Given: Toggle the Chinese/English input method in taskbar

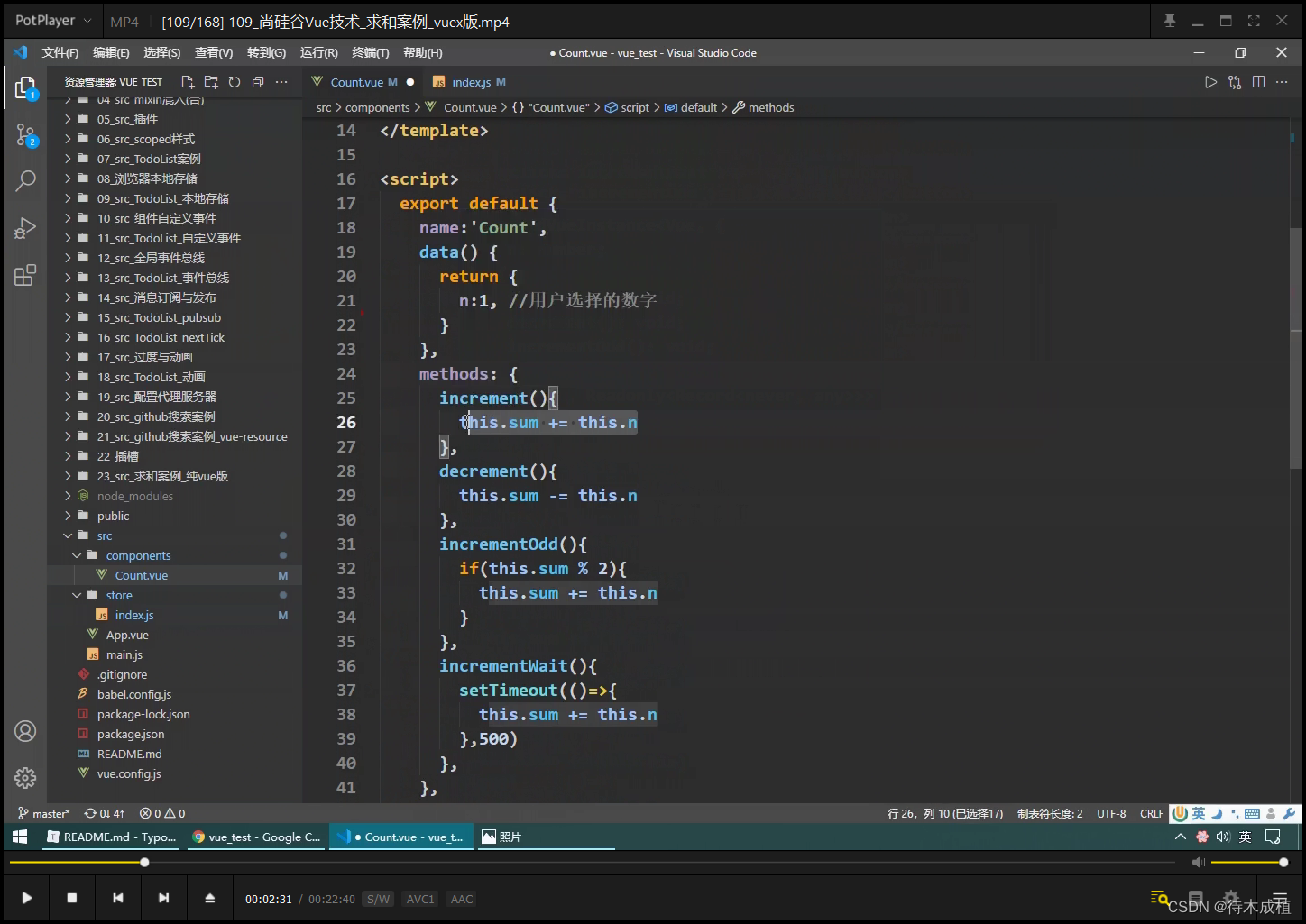Looking at the screenshot, I should click(1245, 836).
